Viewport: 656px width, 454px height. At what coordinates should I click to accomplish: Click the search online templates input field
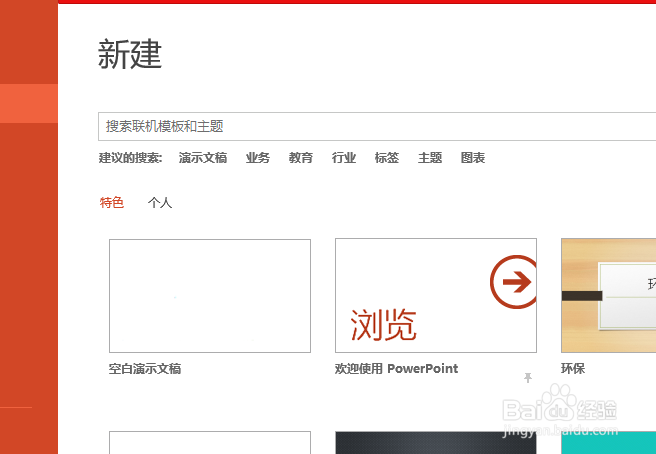pyautogui.click(x=377, y=126)
